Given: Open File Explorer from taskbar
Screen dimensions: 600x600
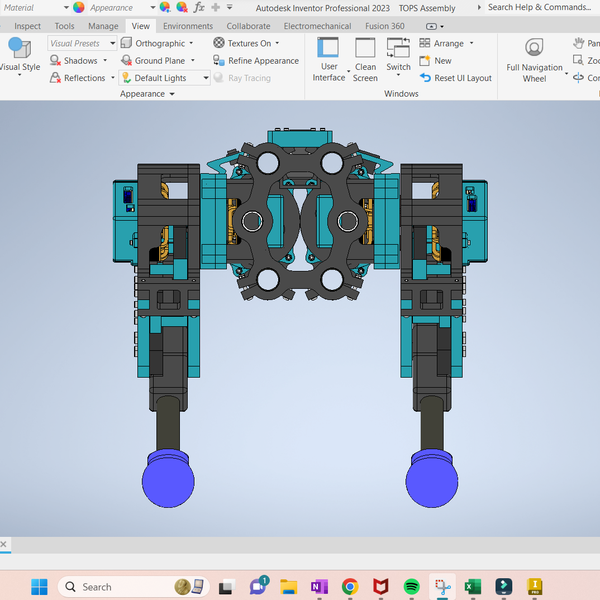Looking at the screenshot, I should tap(289, 587).
